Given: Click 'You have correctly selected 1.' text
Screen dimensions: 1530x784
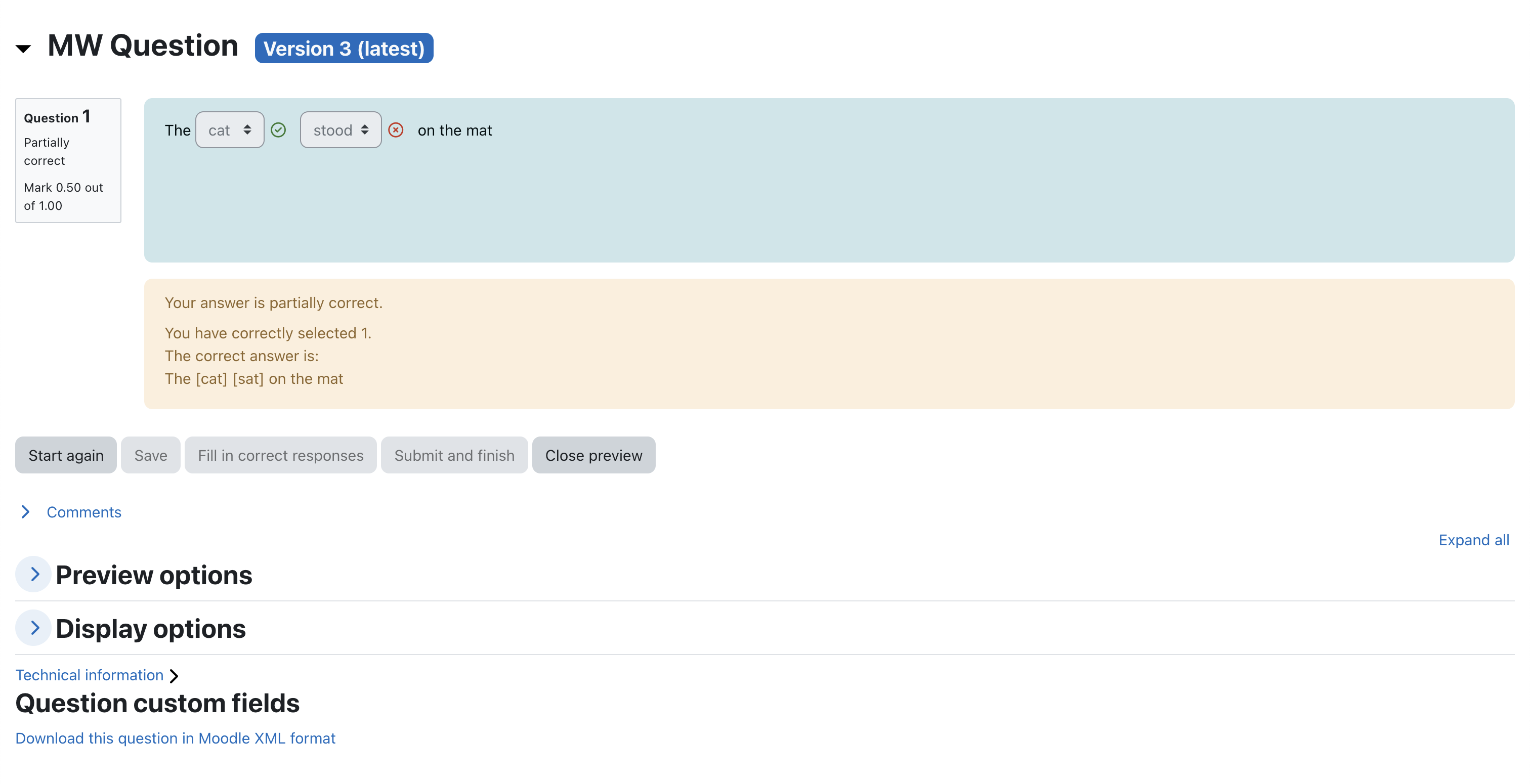Looking at the screenshot, I should [268, 333].
